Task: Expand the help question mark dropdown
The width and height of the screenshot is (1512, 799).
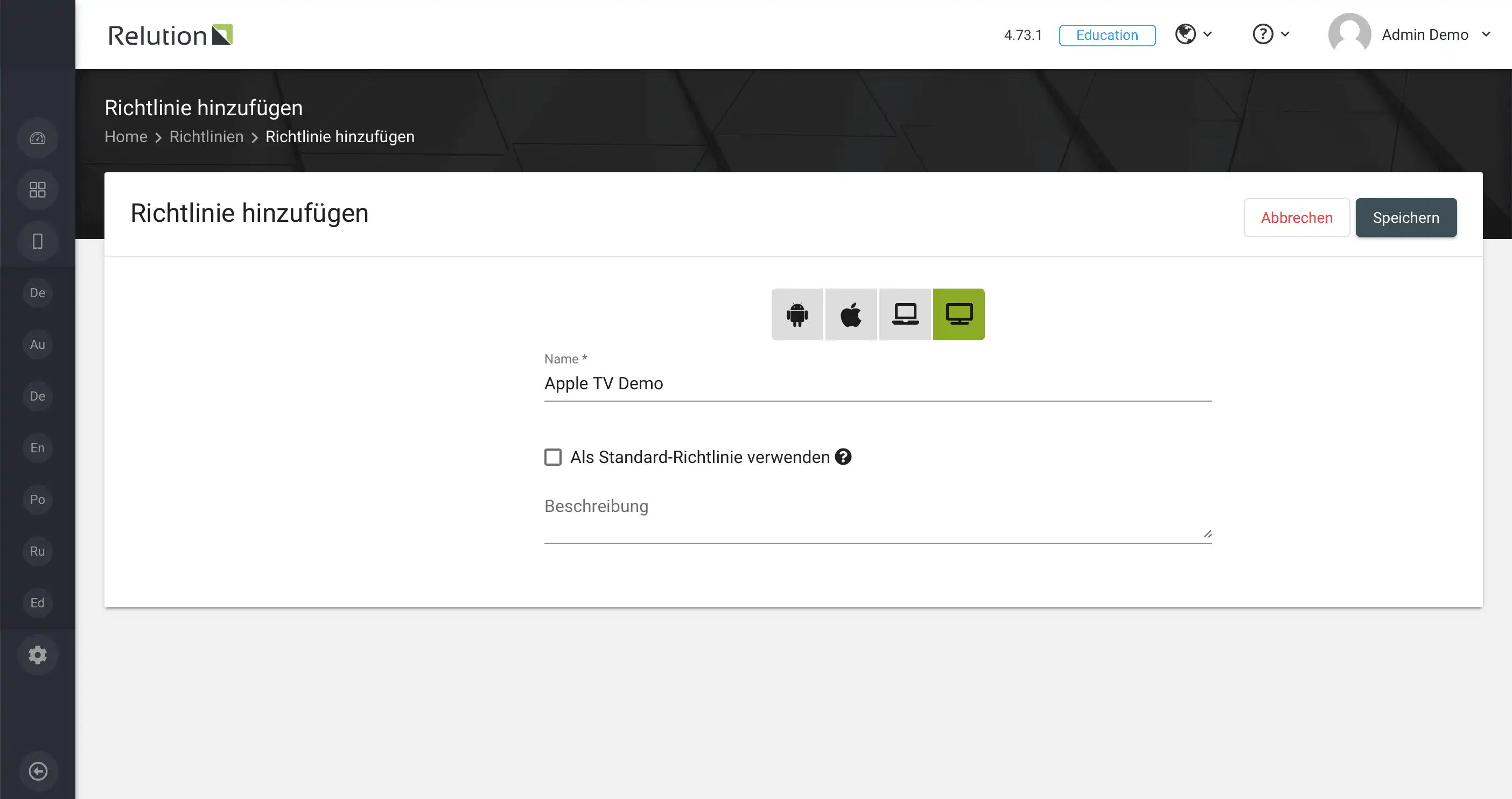Action: (x=1271, y=34)
